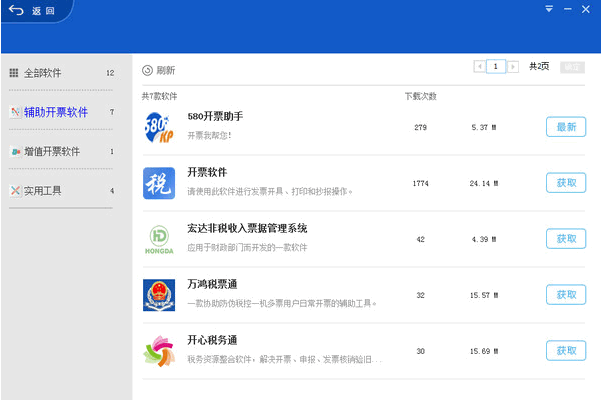Click count 4 beside 实用工具
Image resolution: width=602 pixels, height=401 pixels.
tap(112, 191)
